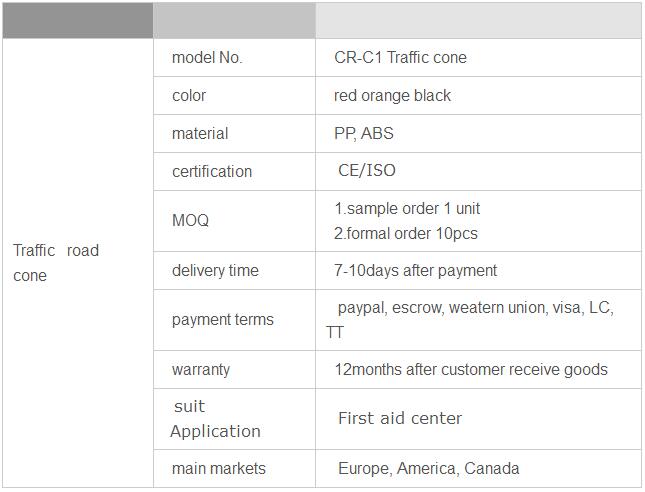Select '1.sample order 1 unit' line

(407, 209)
